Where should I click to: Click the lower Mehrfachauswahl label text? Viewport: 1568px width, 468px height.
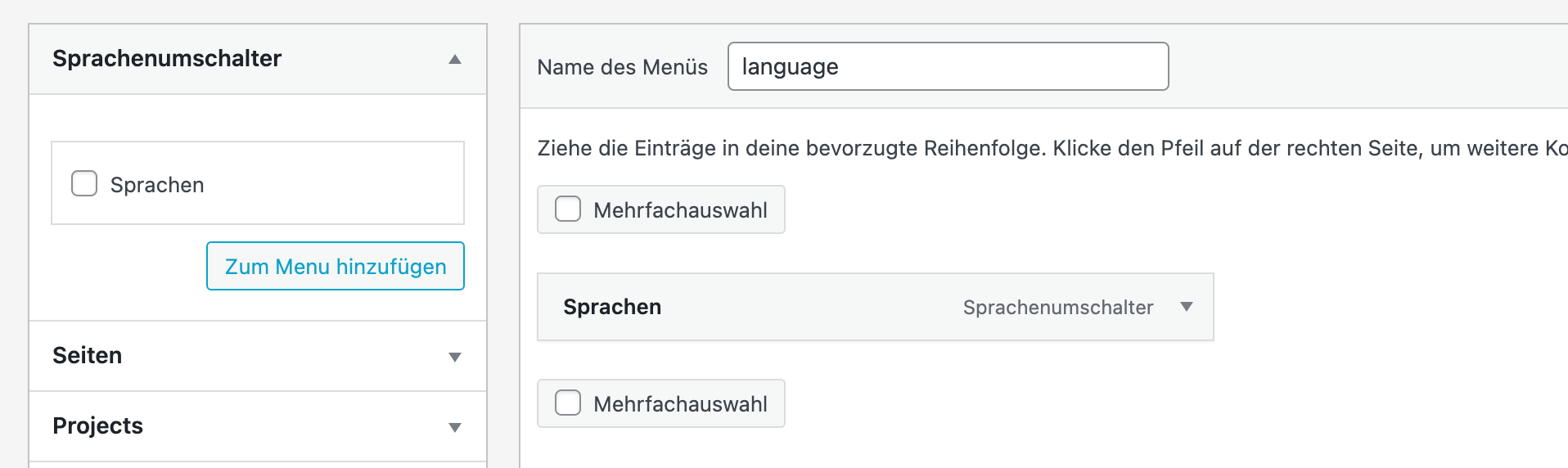pyautogui.click(x=680, y=404)
